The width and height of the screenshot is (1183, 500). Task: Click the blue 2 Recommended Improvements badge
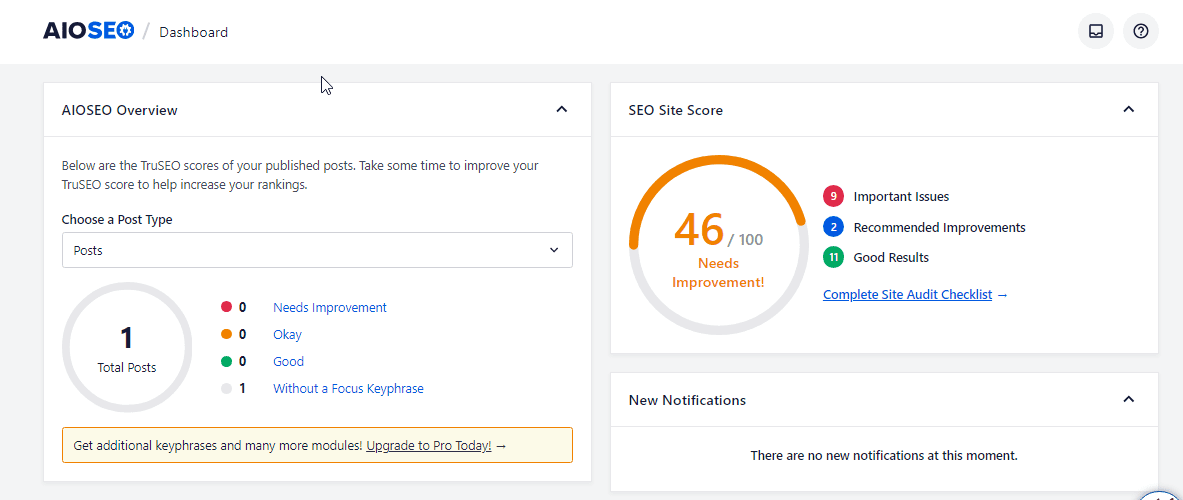point(834,227)
